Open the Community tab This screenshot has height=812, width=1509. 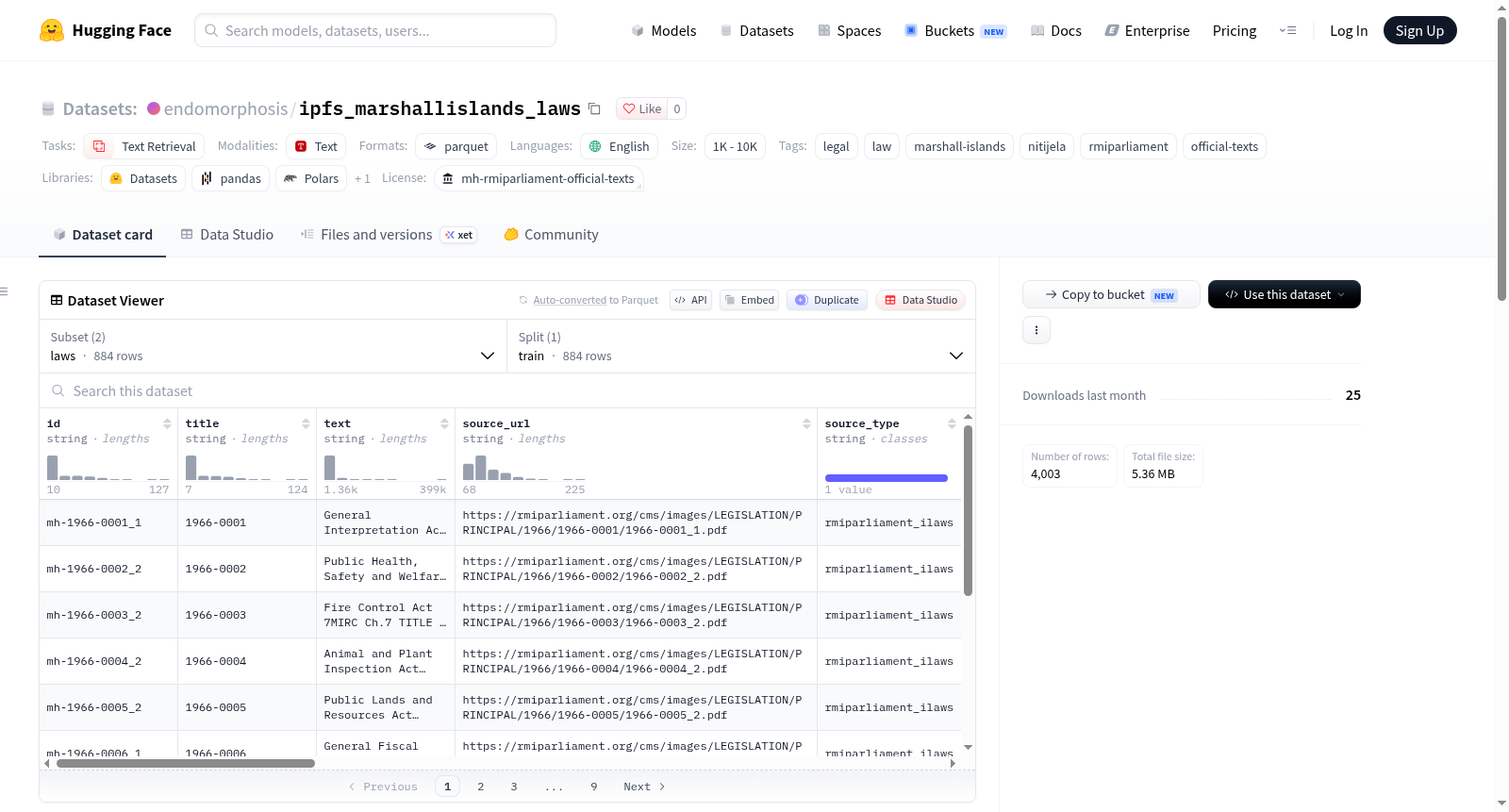click(552, 235)
